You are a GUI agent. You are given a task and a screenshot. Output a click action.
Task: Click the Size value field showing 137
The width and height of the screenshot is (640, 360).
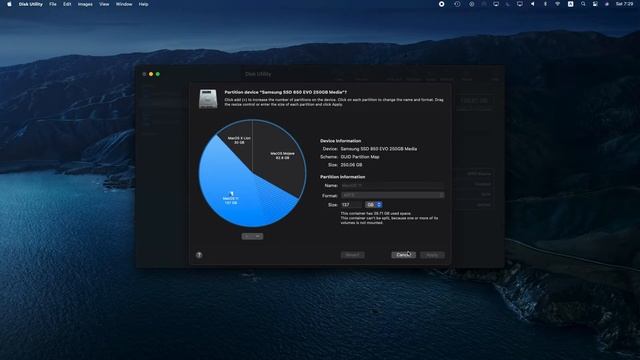click(x=351, y=205)
